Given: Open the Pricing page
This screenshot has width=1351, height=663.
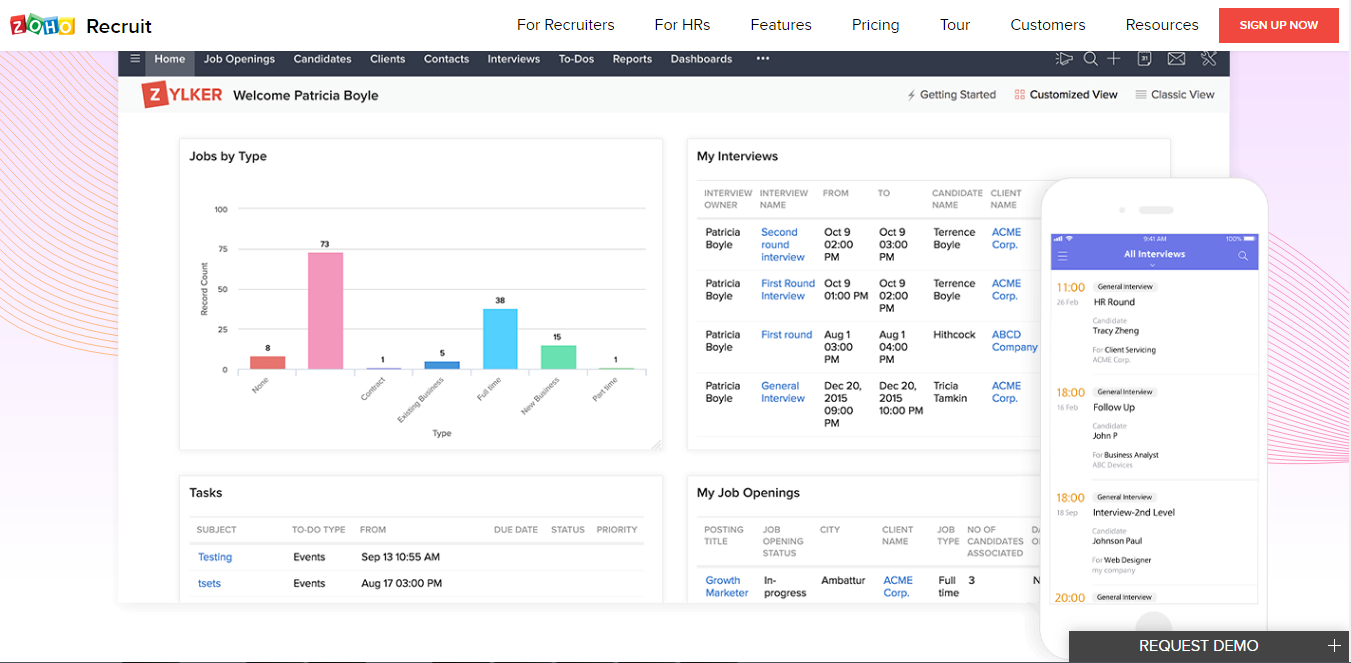Looking at the screenshot, I should point(876,25).
